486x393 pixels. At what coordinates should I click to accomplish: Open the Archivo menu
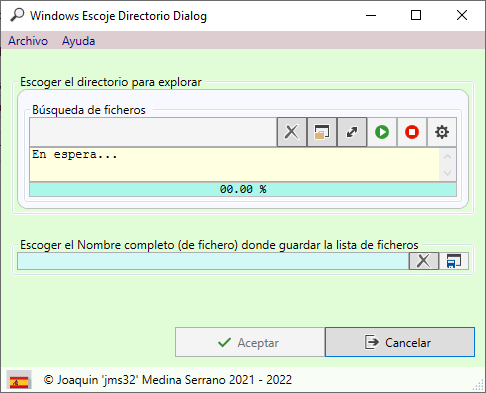(28, 41)
